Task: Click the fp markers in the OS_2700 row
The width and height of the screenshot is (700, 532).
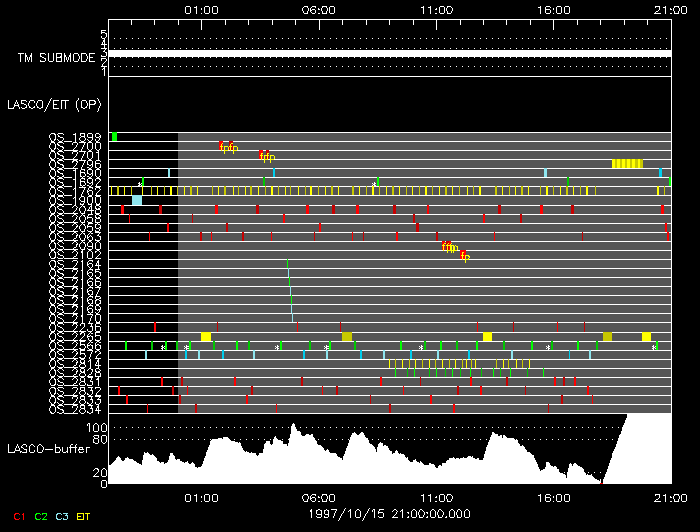Action: tap(229, 147)
